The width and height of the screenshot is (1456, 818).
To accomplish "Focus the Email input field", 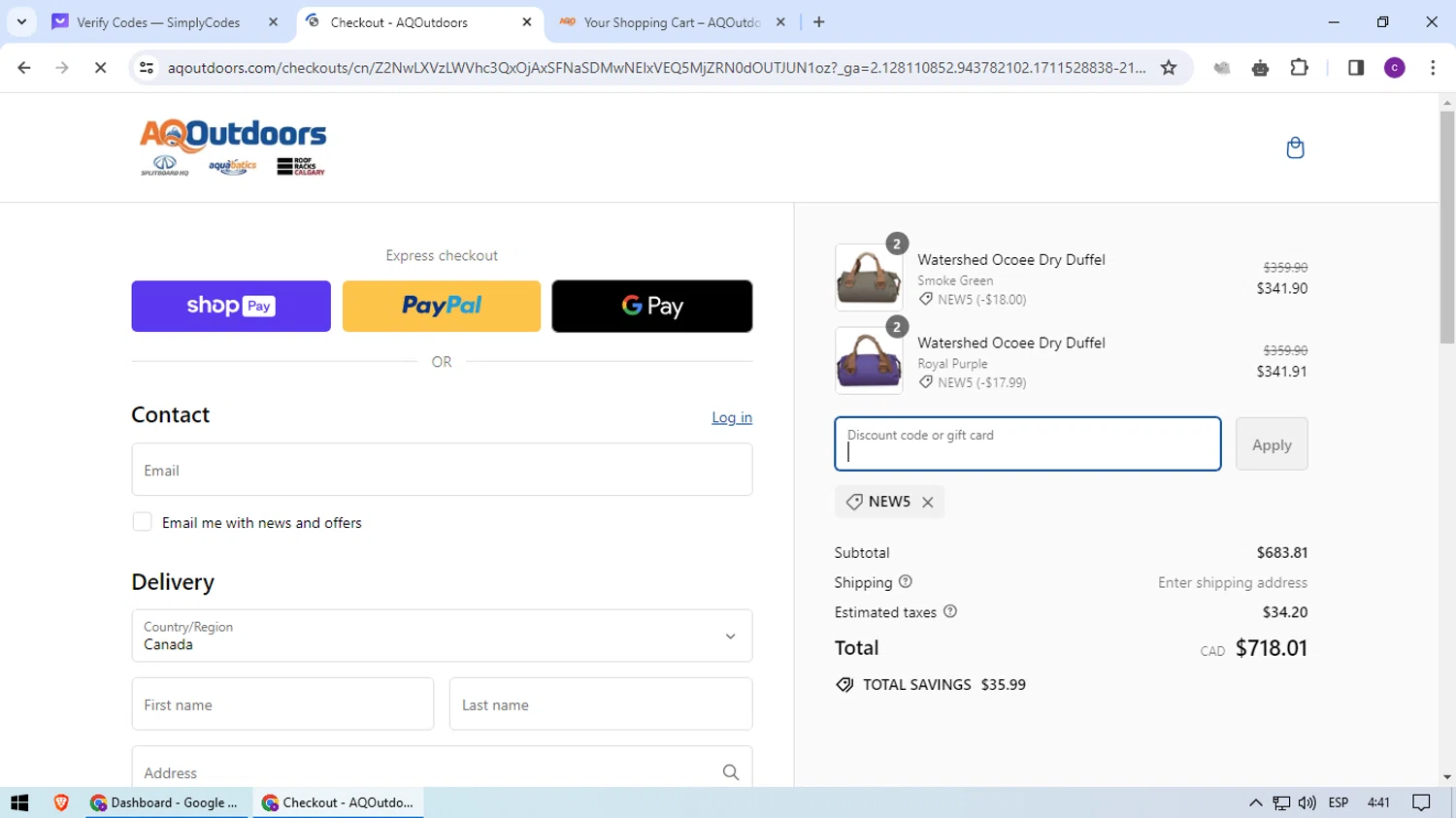I will click(442, 470).
